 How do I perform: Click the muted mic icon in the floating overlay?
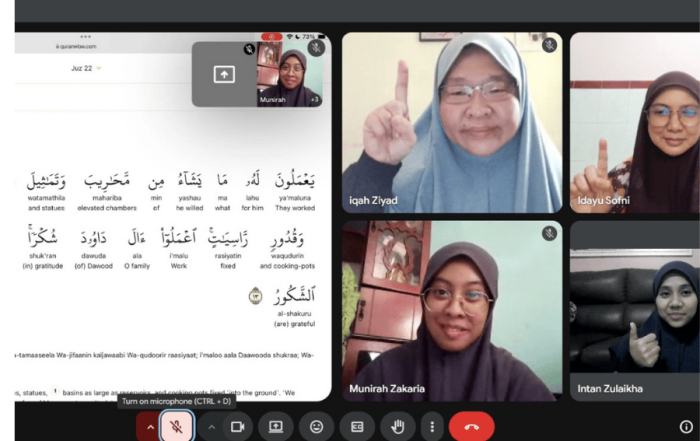click(x=250, y=49)
